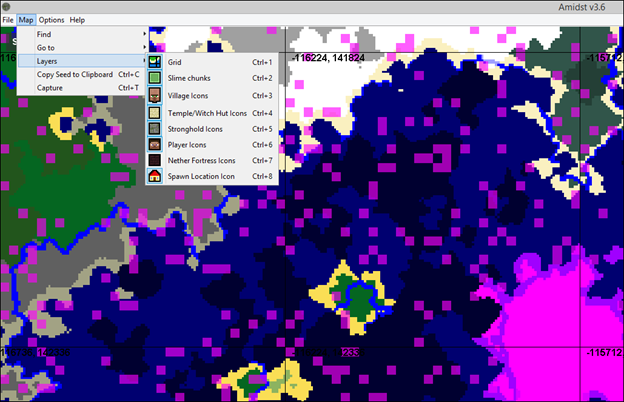This screenshot has width=624, height=402.
Task: Click the arrow beside Find
Action: pyautogui.click(x=144, y=34)
